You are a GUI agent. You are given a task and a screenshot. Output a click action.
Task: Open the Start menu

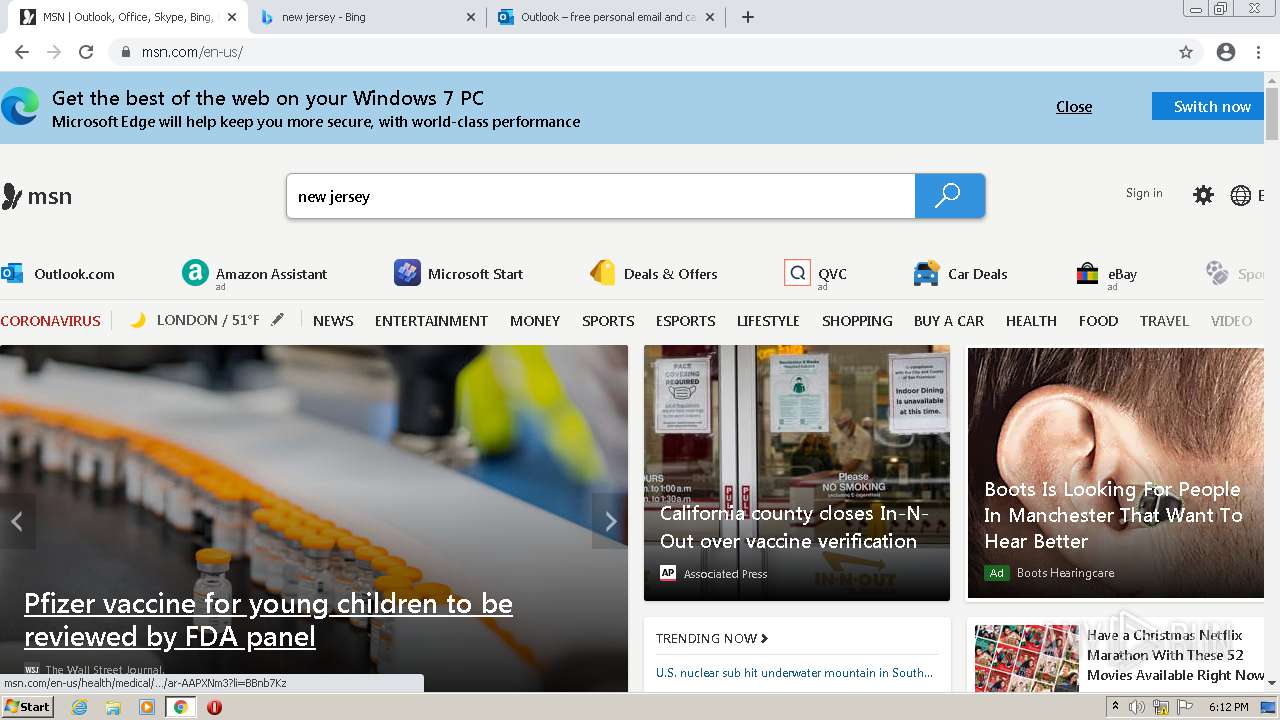pos(28,707)
